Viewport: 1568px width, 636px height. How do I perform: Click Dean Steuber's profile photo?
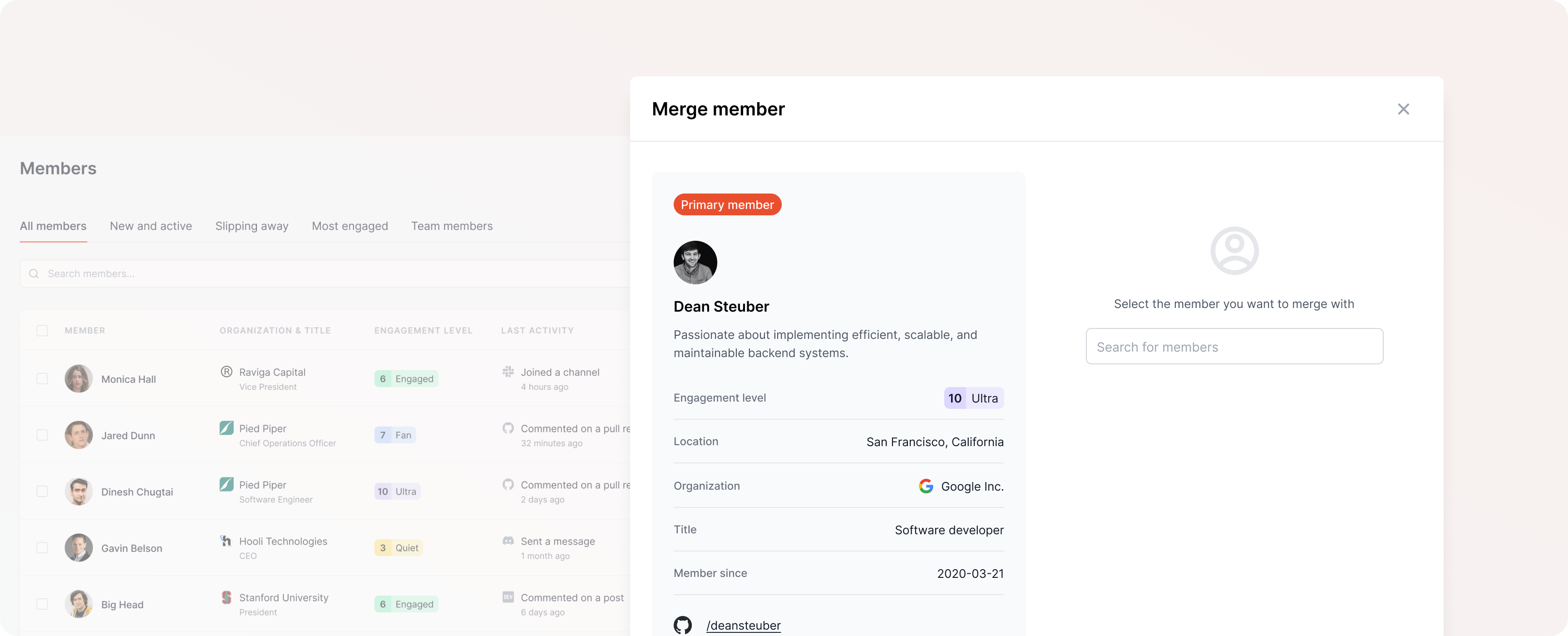[695, 263]
